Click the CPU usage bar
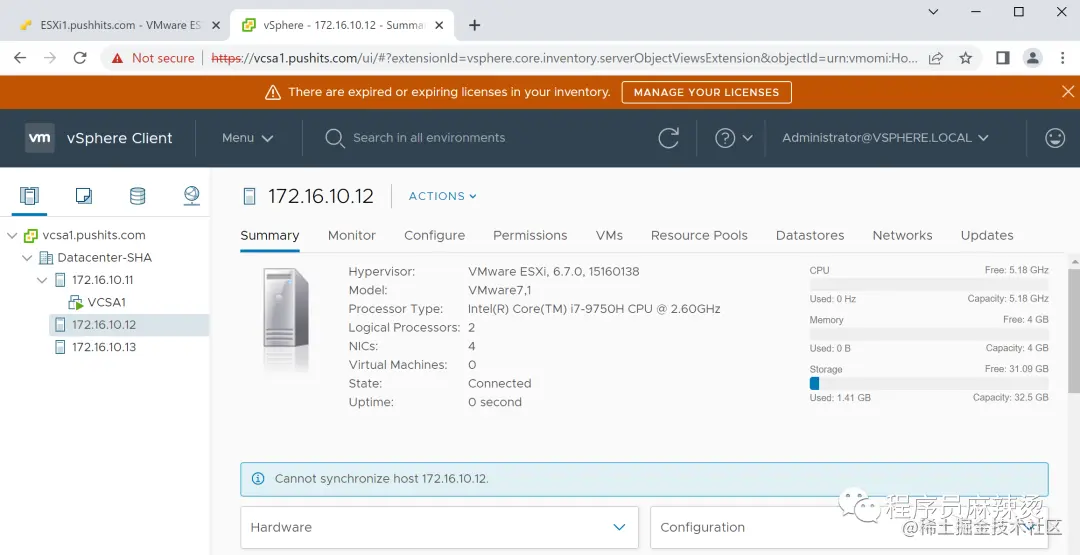Screen dimensions: 1080x555 pos(929,284)
